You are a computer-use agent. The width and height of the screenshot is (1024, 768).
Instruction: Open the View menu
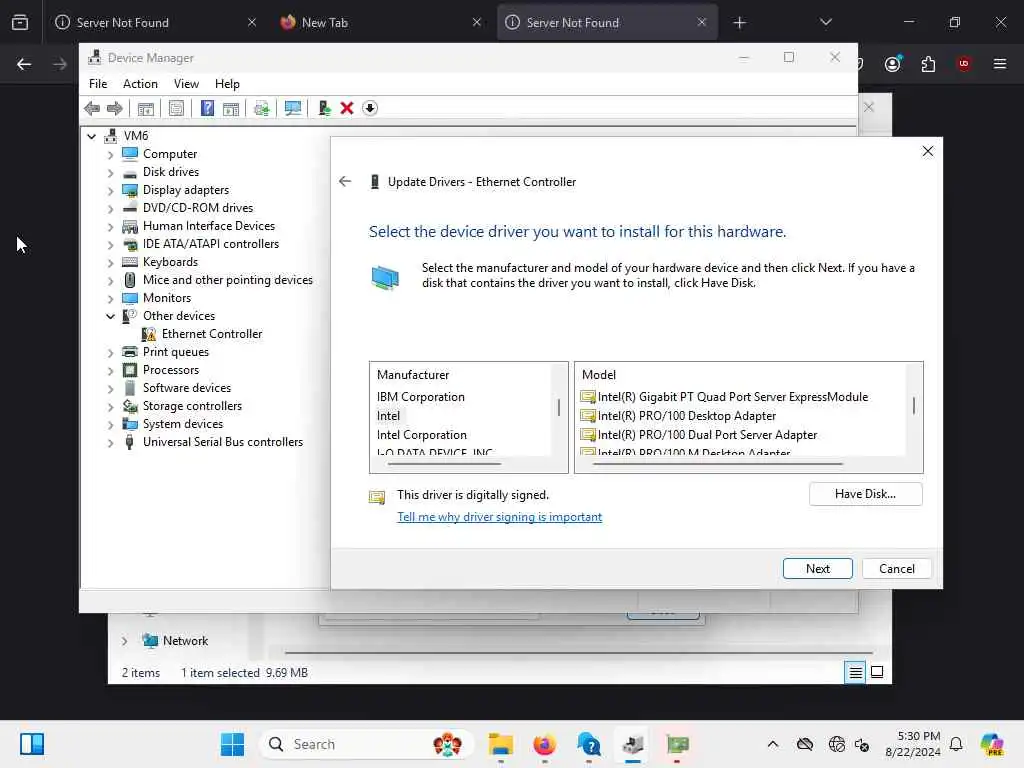[x=186, y=84]
